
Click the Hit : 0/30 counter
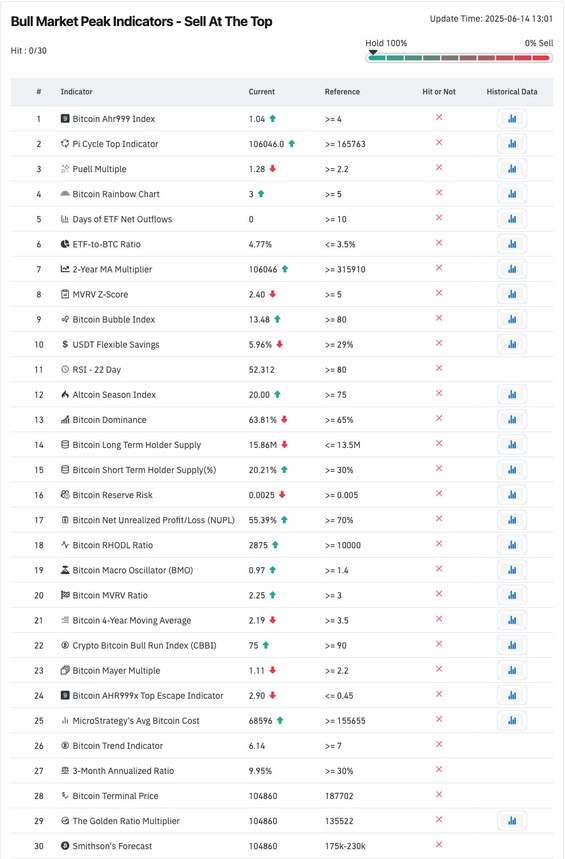coord(28,50)
